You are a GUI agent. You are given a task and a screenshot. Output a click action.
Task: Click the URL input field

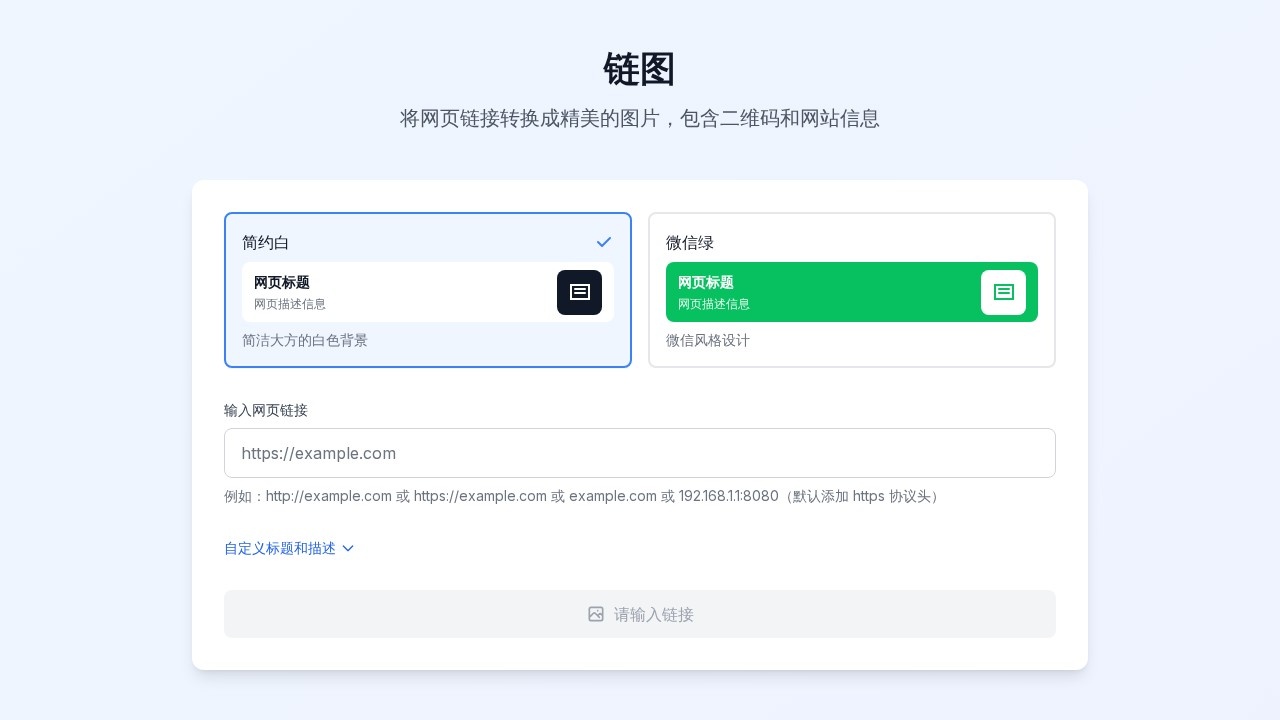click(x=640, y=453)
